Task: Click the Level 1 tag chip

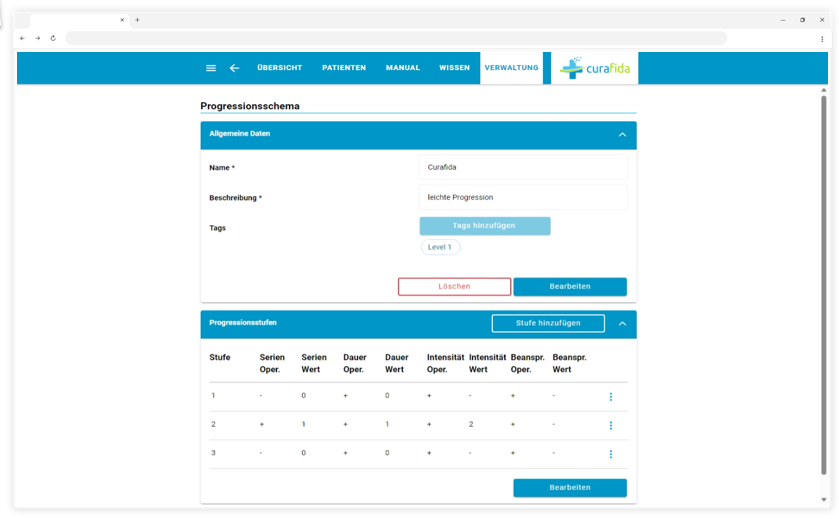Action: pos(440,247)
